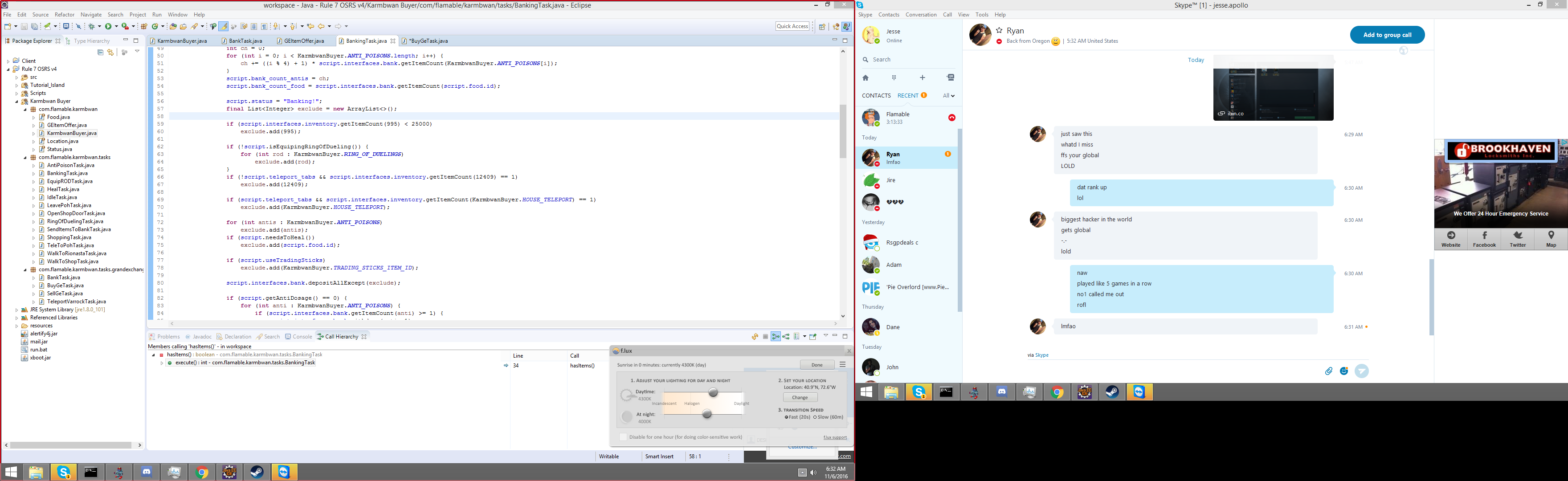Screen dimensions: 1568x481
Task: Select Fast (20s) transition speed radio
Action: click(x=786, y=417)
